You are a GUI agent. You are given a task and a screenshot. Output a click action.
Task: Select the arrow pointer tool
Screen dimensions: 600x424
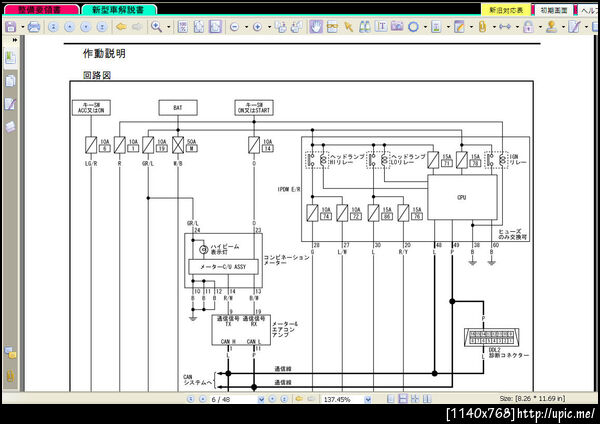click(348, 27)
